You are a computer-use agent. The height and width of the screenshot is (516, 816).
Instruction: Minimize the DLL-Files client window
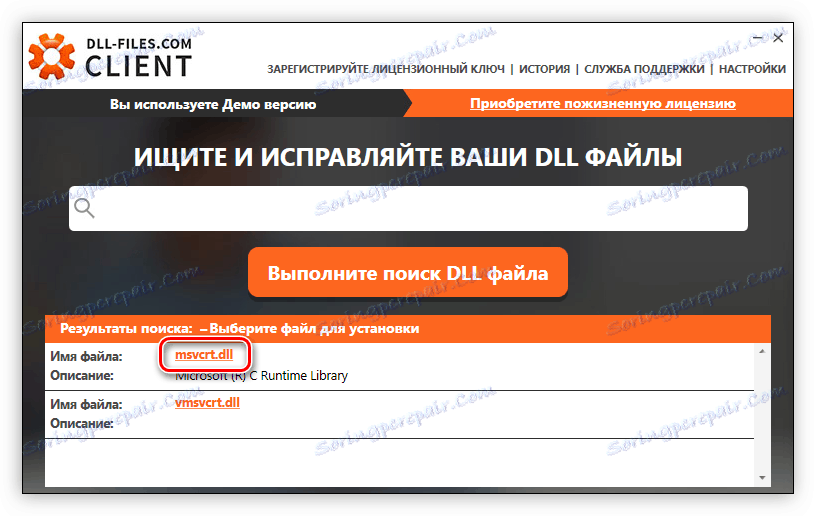(x=758, y=38)
